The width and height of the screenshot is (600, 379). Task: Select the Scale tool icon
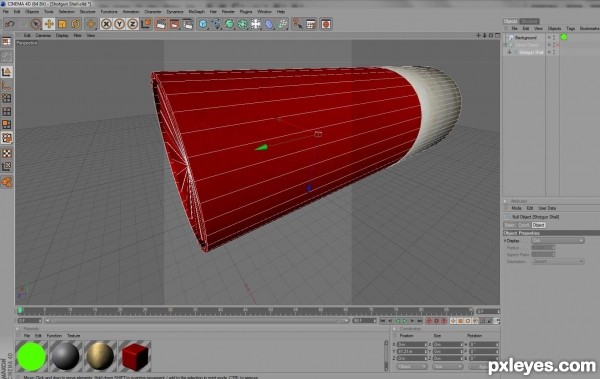pyautogui.click(x=62, y=24)
